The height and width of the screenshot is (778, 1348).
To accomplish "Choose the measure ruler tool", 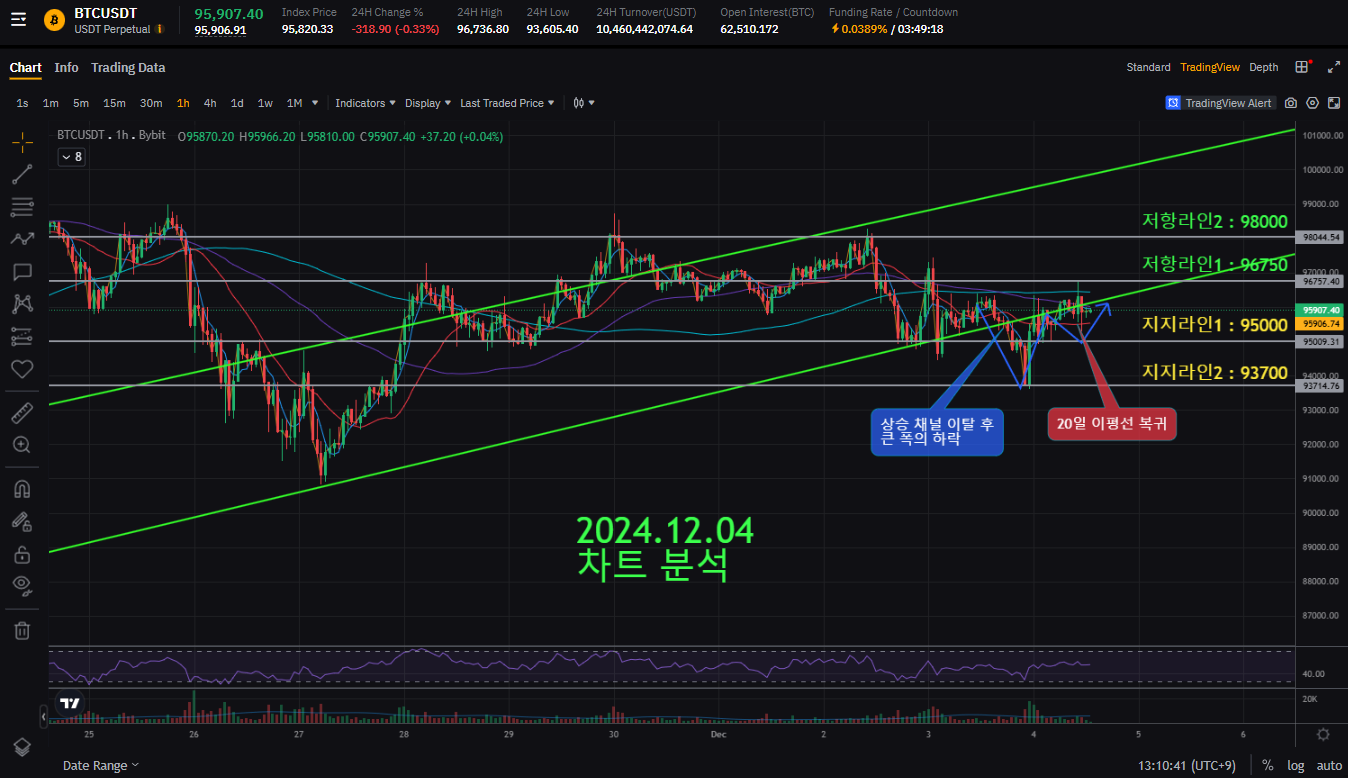I will 22,412.
